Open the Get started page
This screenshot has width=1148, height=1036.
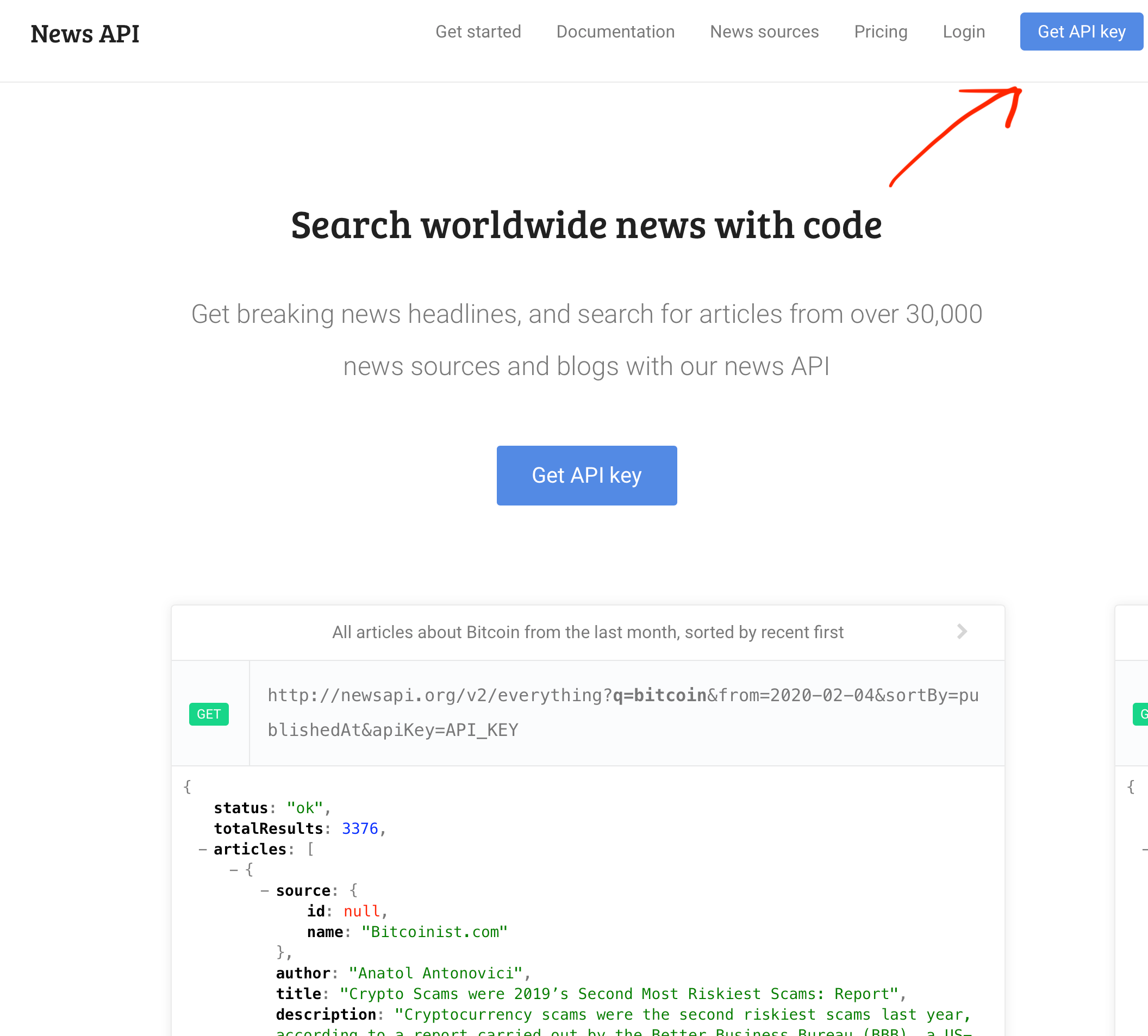pyautogui.click(x=478, y=32)
